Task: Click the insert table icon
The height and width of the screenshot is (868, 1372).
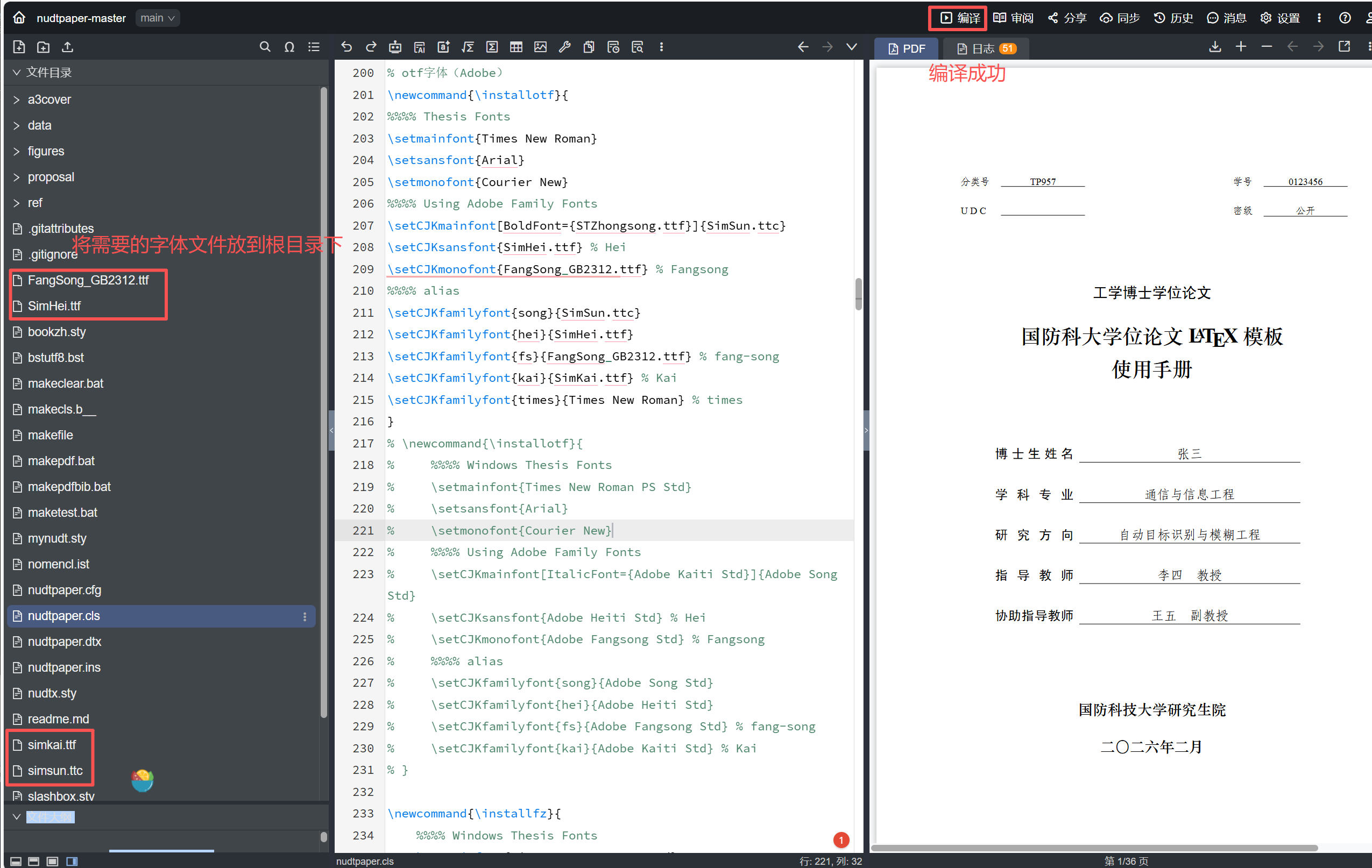Action: [x=515, y=47]
